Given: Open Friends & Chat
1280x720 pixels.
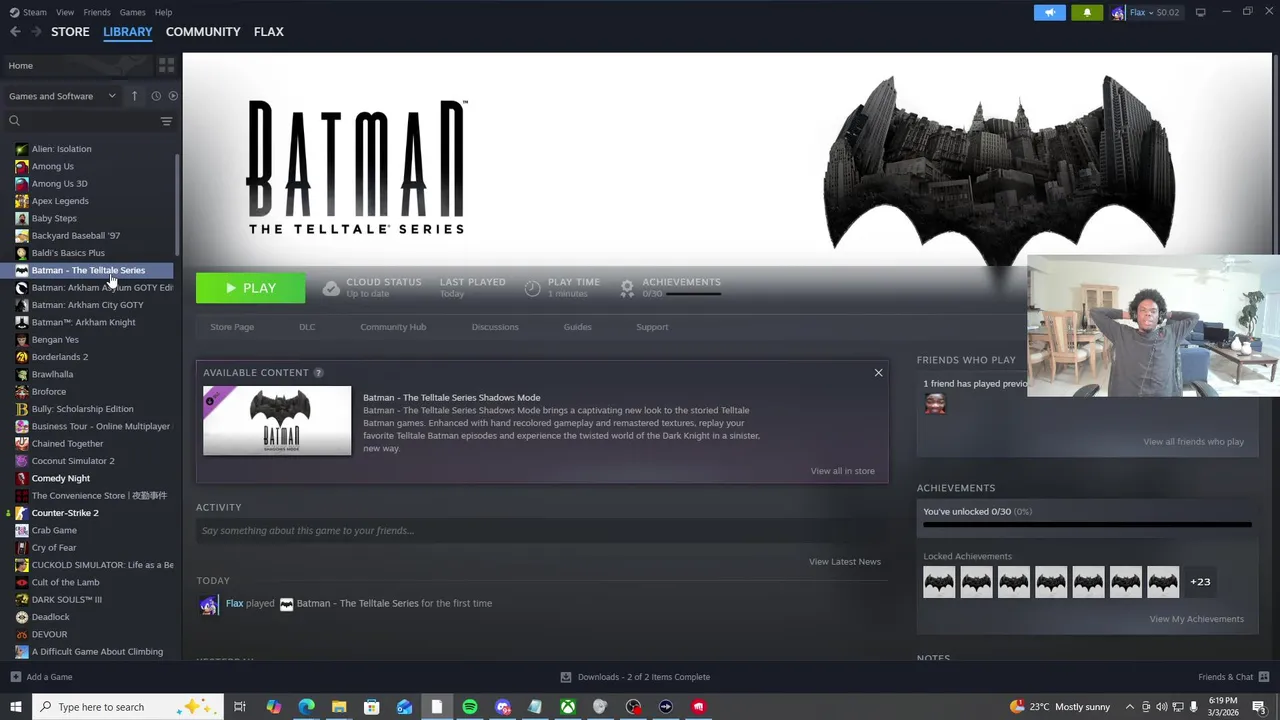Looking at the screenshot, I should (x=1233, y=677).
